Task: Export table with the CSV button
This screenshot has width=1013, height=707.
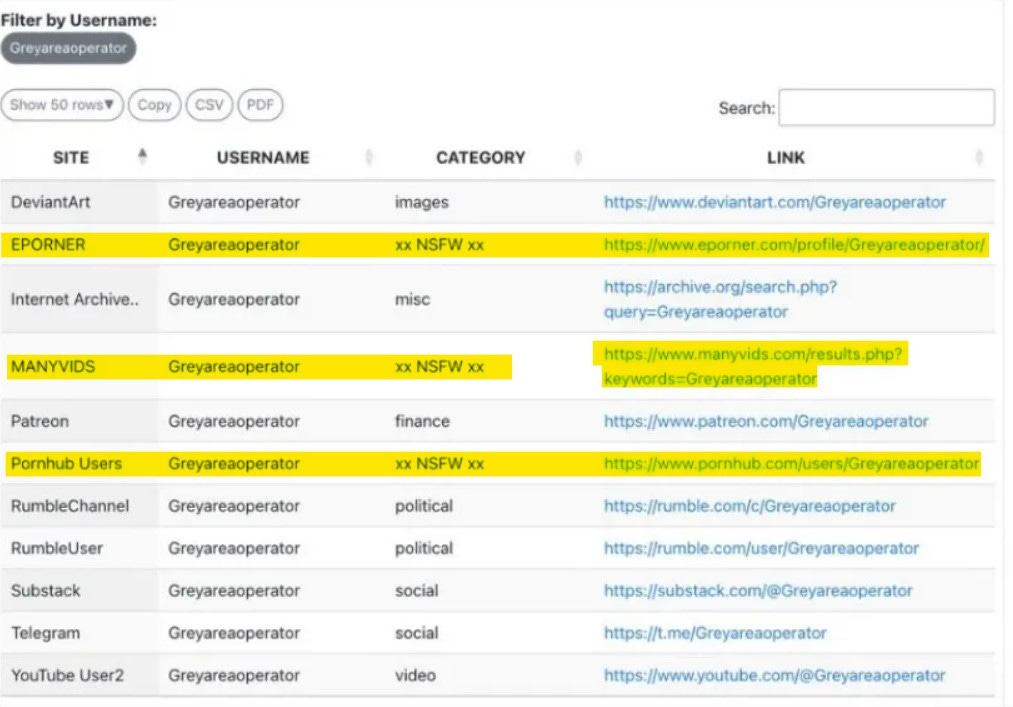Action: click(209, 105)
